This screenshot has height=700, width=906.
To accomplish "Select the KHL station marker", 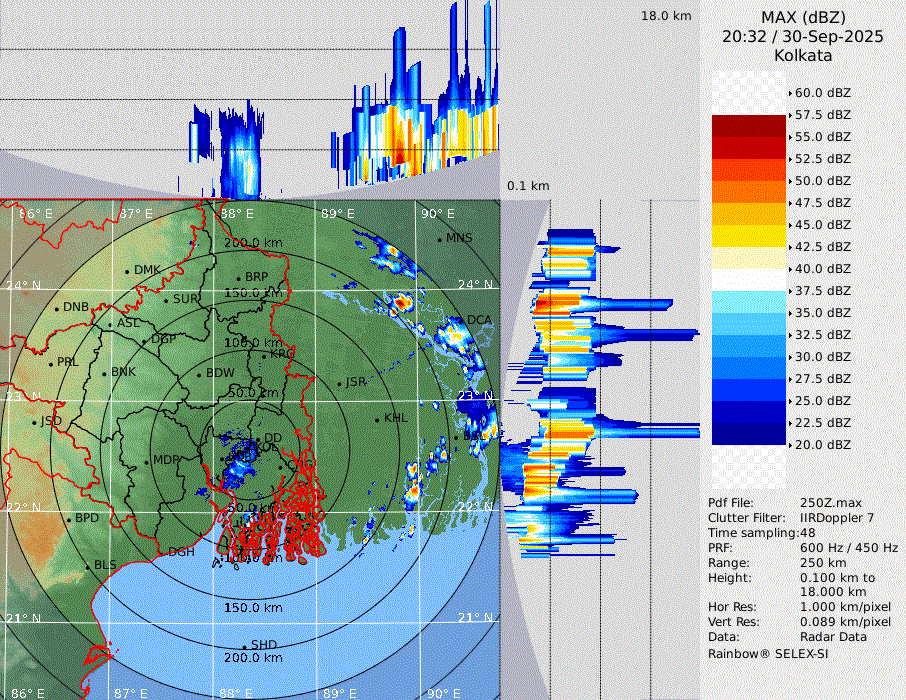I will pyautogui.click(x=378, y=419).
